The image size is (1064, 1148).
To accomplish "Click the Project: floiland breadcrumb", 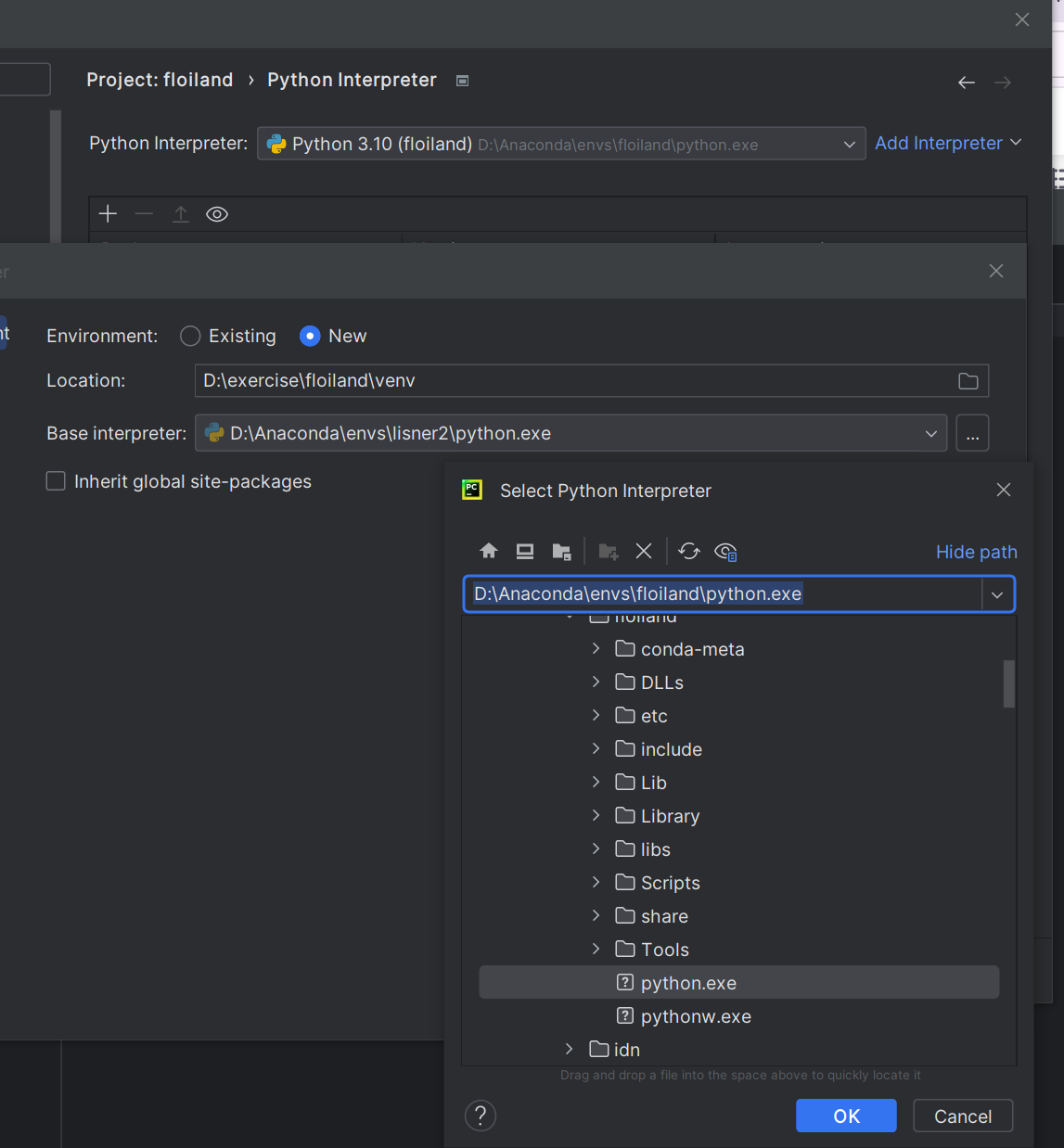I will (x=160, y=80).
